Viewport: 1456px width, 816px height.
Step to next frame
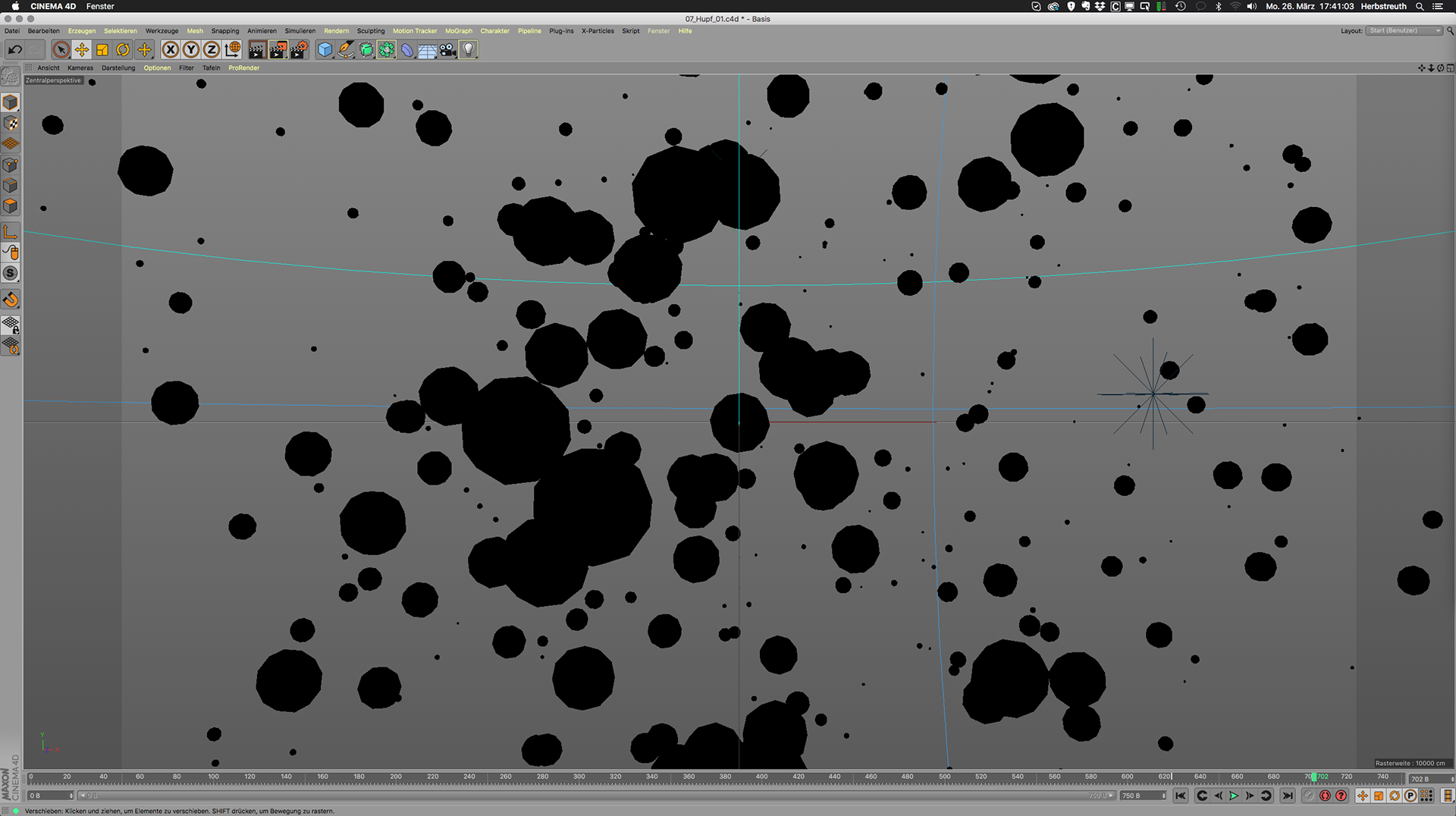pyautogui.click(x=1250, y=796)
